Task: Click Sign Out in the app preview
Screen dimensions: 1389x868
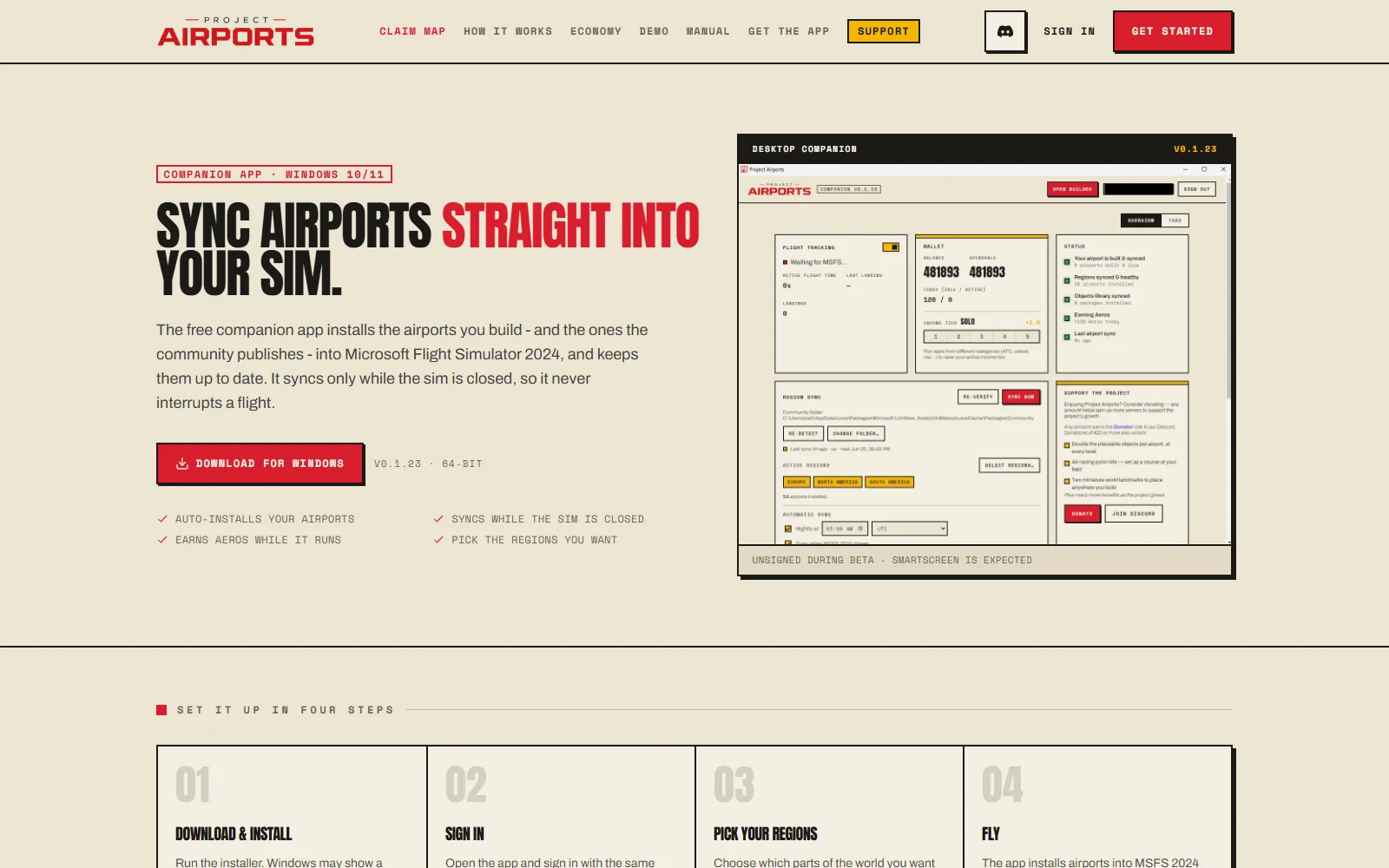Action: pyautogui.click(x=1196, y=189)
